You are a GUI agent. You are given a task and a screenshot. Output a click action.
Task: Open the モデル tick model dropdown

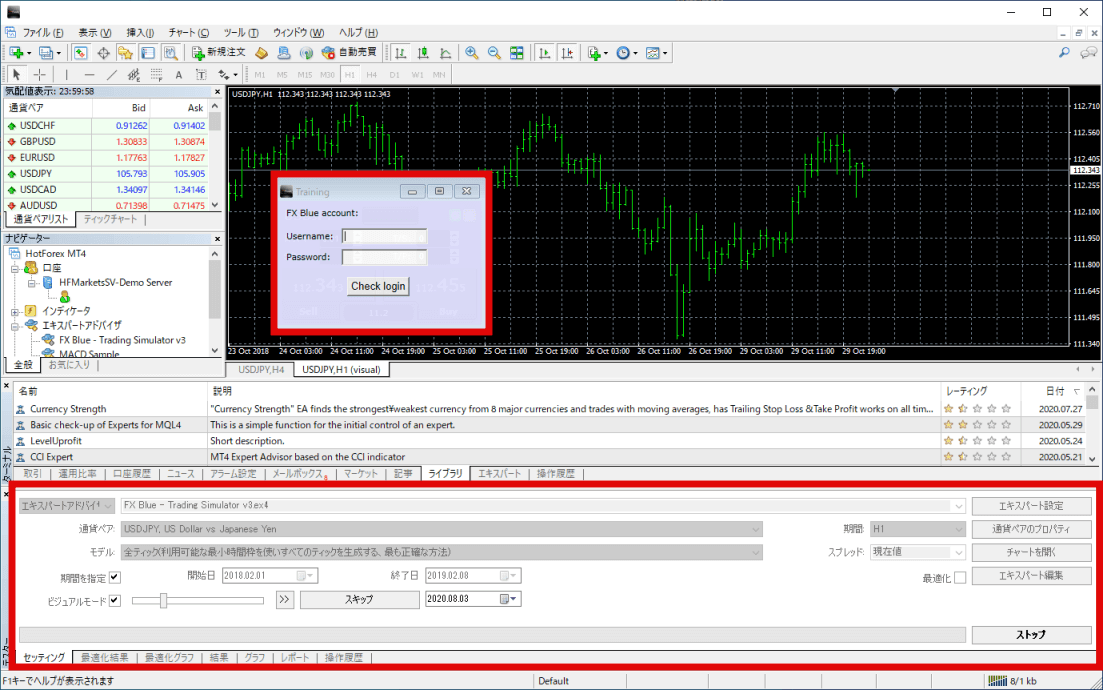[442, 552]
